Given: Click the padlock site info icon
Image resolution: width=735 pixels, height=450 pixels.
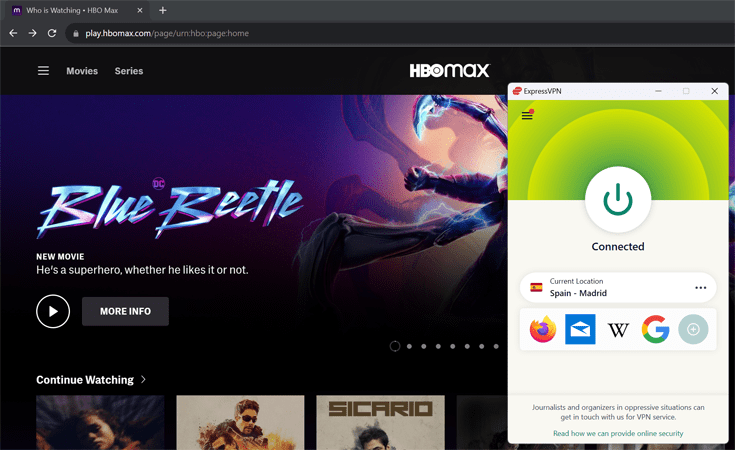Looking at the screenshot, I should pyautogui.click(x=76, y=33).
